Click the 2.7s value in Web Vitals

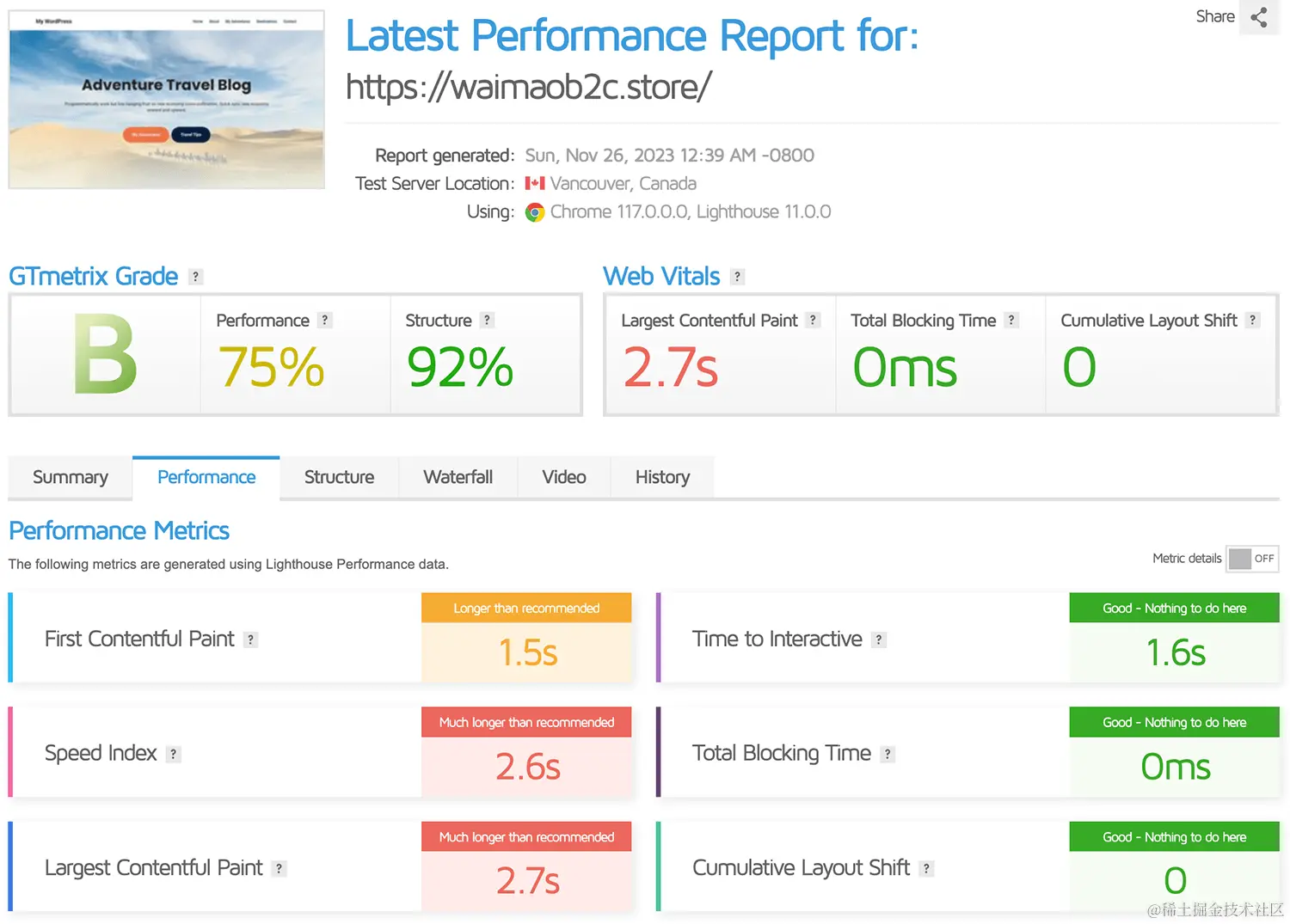[670, 367]
